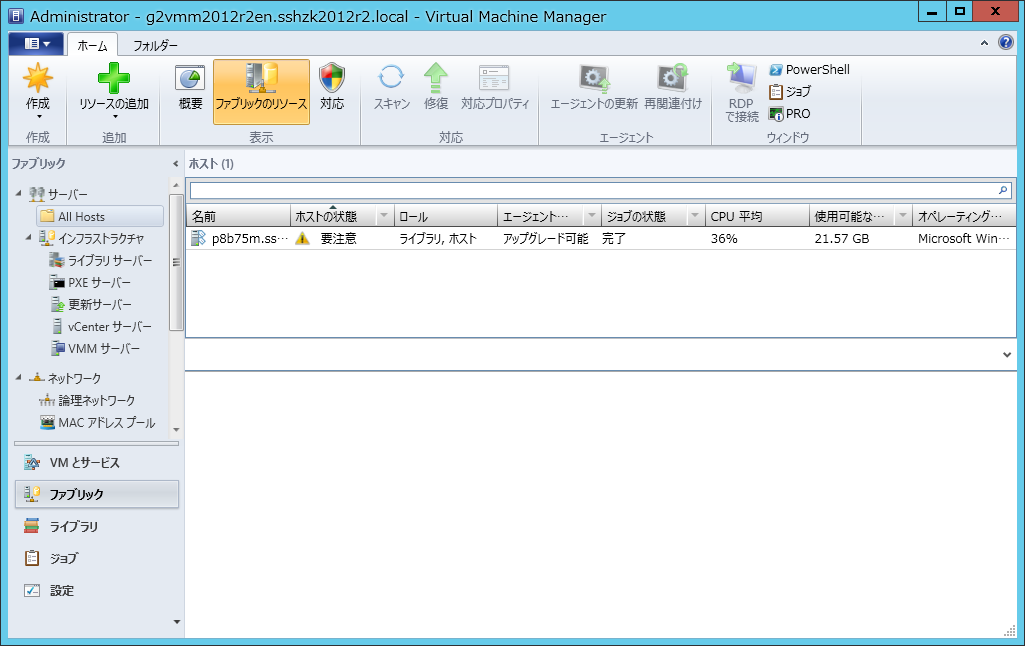Click the server icon beside host p8b75m

coord(198,238)
